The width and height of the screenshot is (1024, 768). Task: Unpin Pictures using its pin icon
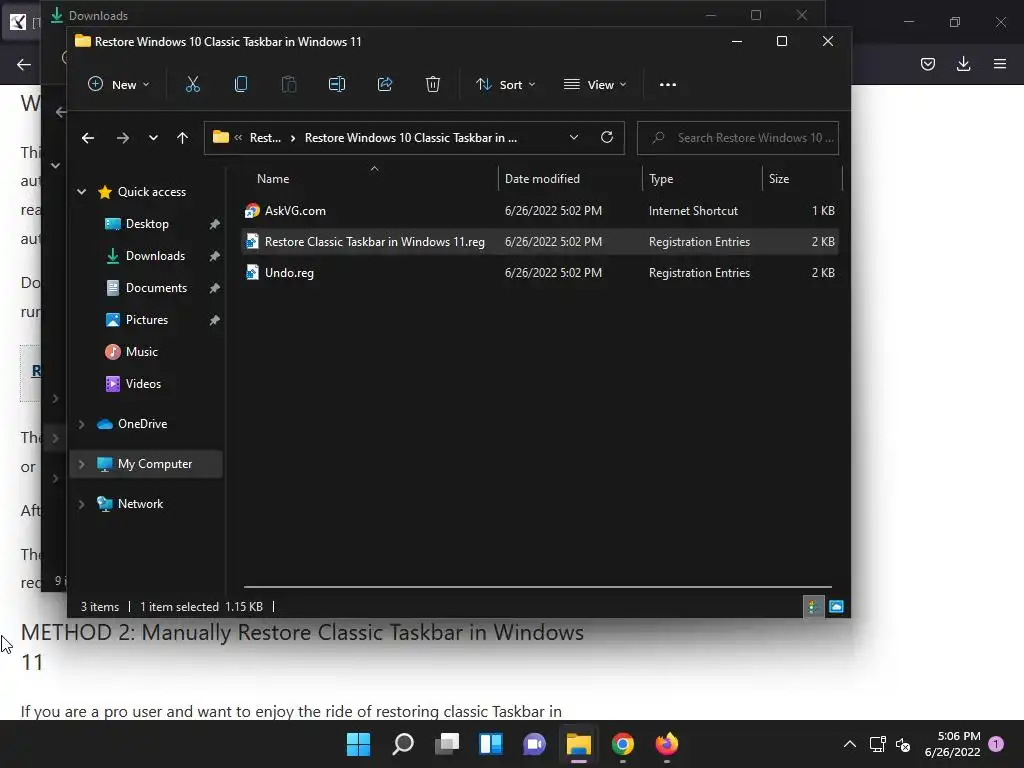tap(214, 320)
